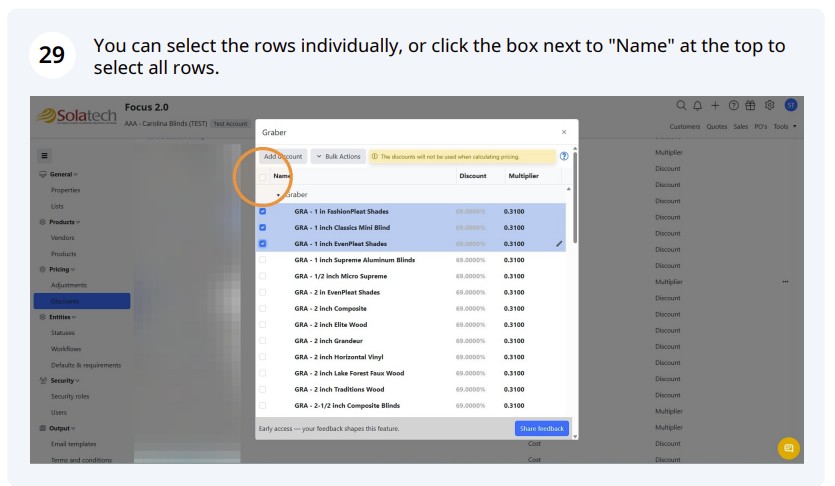Viewport: 835px width, 486px height.
Task: Check GRA - 2 in EvenPleat Shades row
Action: [x=263, y=292]
